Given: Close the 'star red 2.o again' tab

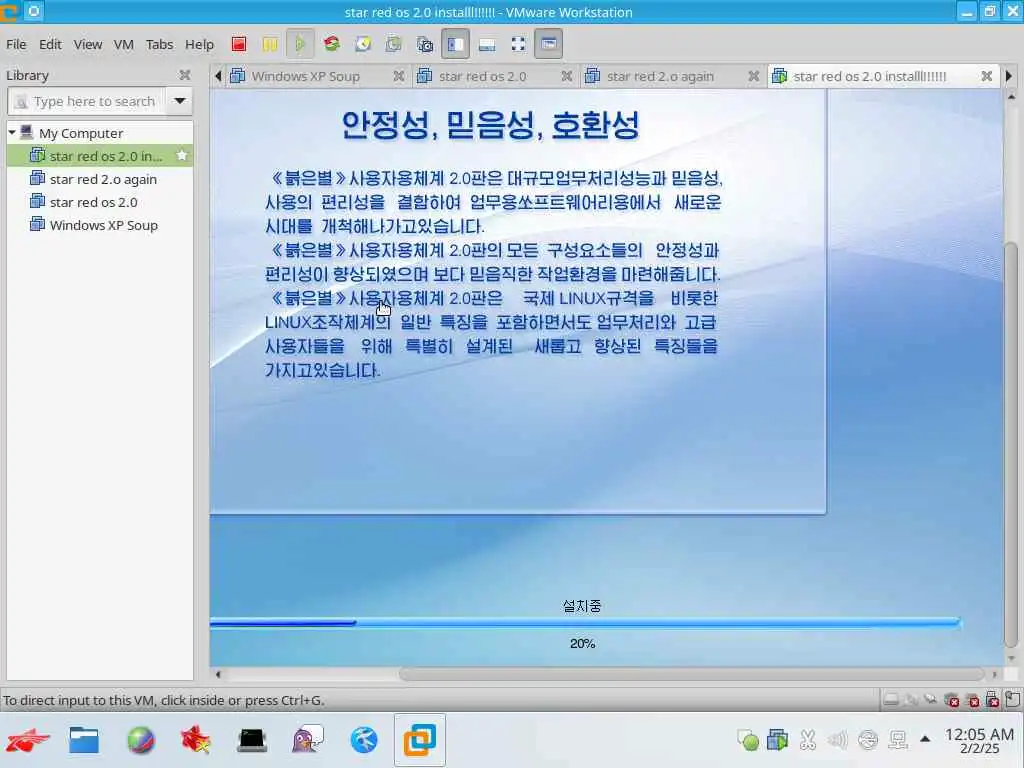Looking at the screenshot, I should [754, 76].
